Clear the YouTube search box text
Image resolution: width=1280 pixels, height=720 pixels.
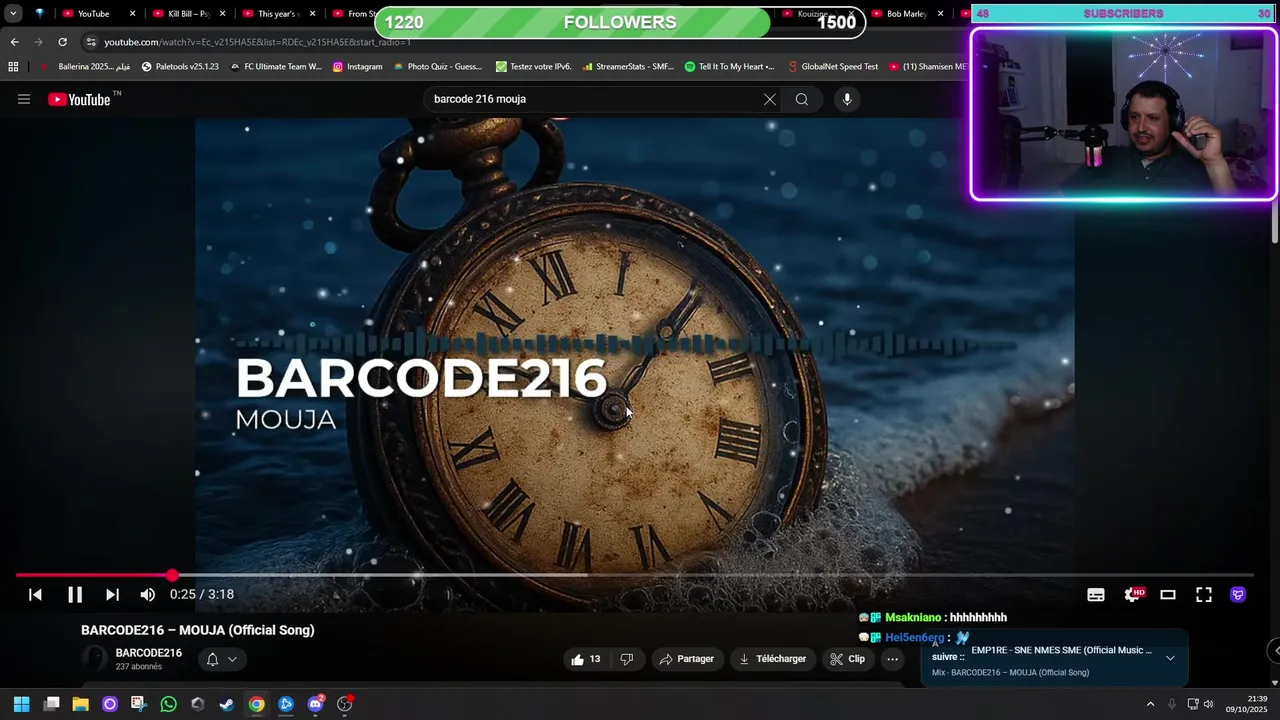click(769, 99)
